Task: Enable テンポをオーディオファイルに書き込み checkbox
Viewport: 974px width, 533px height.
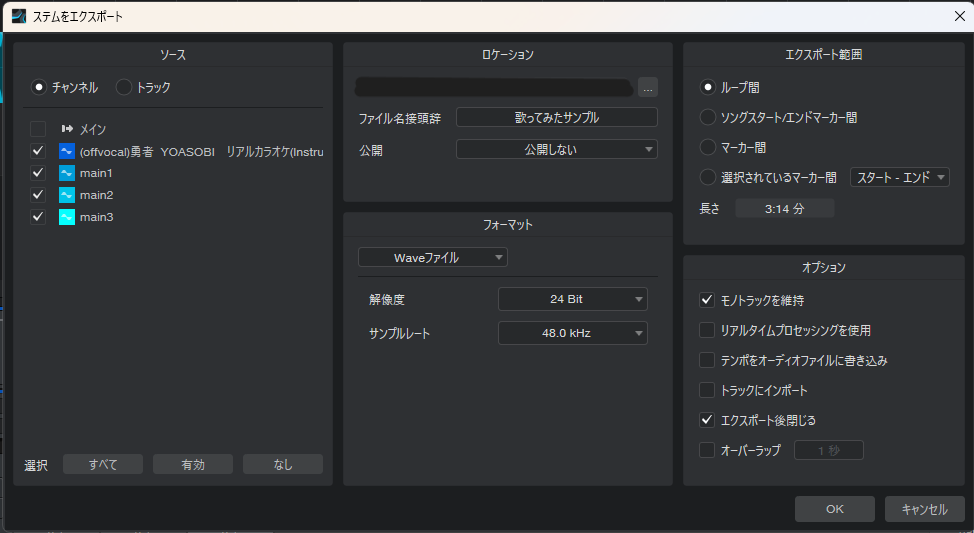Action: pos(707,360)
